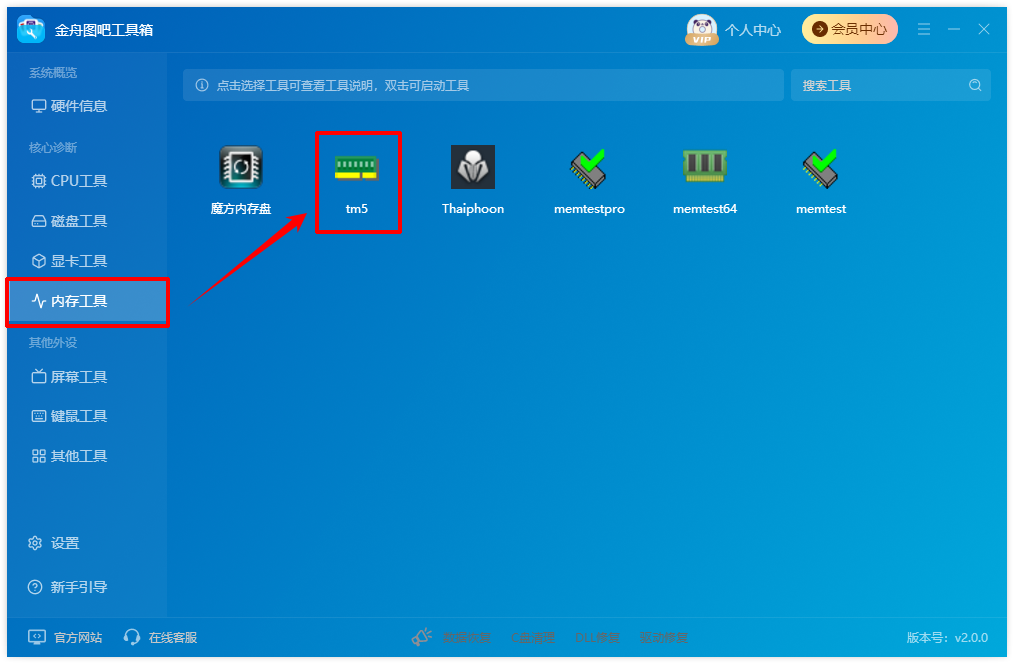1014x664 pixels.
Task: Click the 金舟图吧工具箱 app logo
Action: click(x=30, y=30)
